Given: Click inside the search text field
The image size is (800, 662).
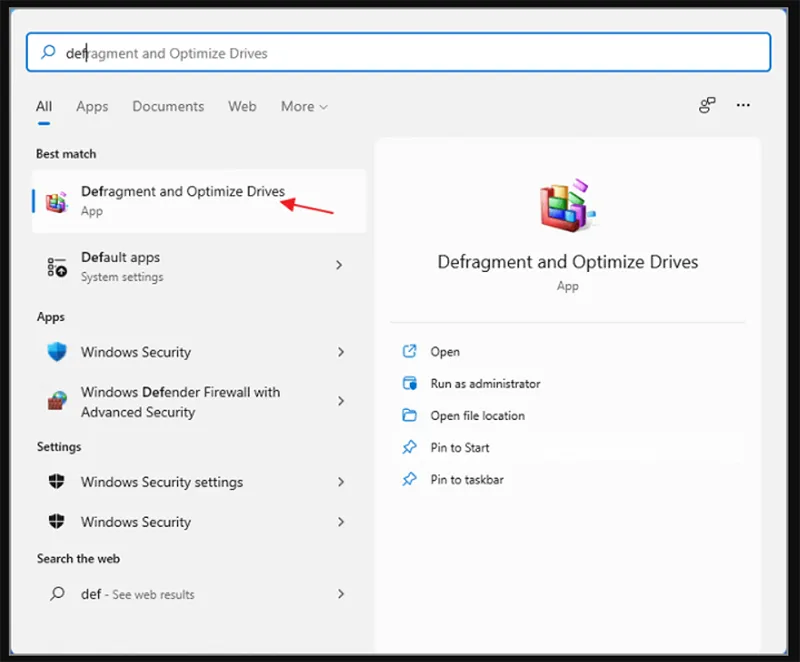Looking at the screenshot, I should coord(398,52).
